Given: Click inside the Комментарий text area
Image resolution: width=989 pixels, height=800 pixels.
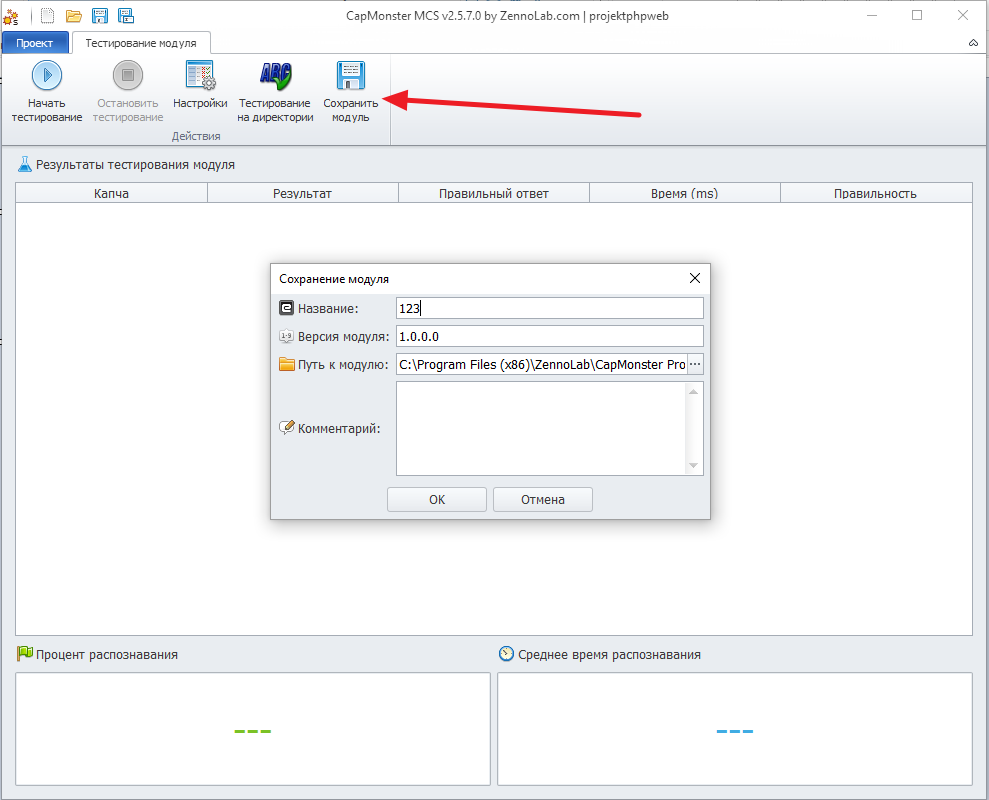Looking at the screenshot, I should pos(541,428).
